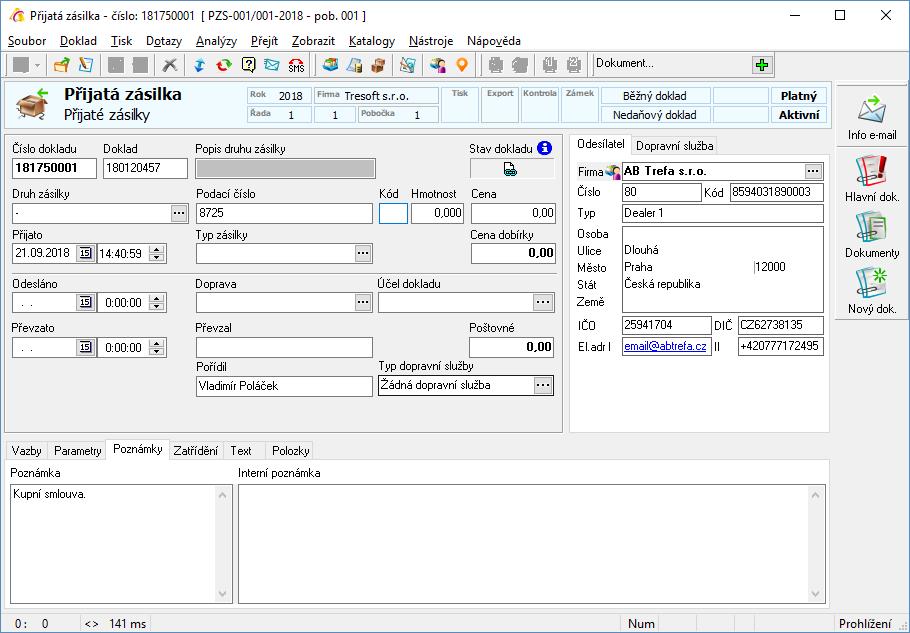Click the Dokument... toolbar field
Screen dimensions: 910x633
click(x=673, y=64)
